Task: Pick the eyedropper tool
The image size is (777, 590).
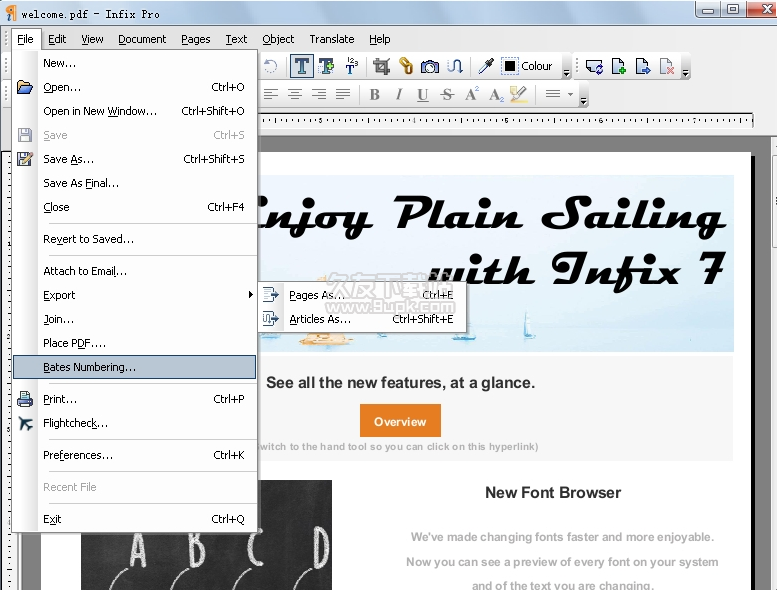Action: click(x=486, y=66)
